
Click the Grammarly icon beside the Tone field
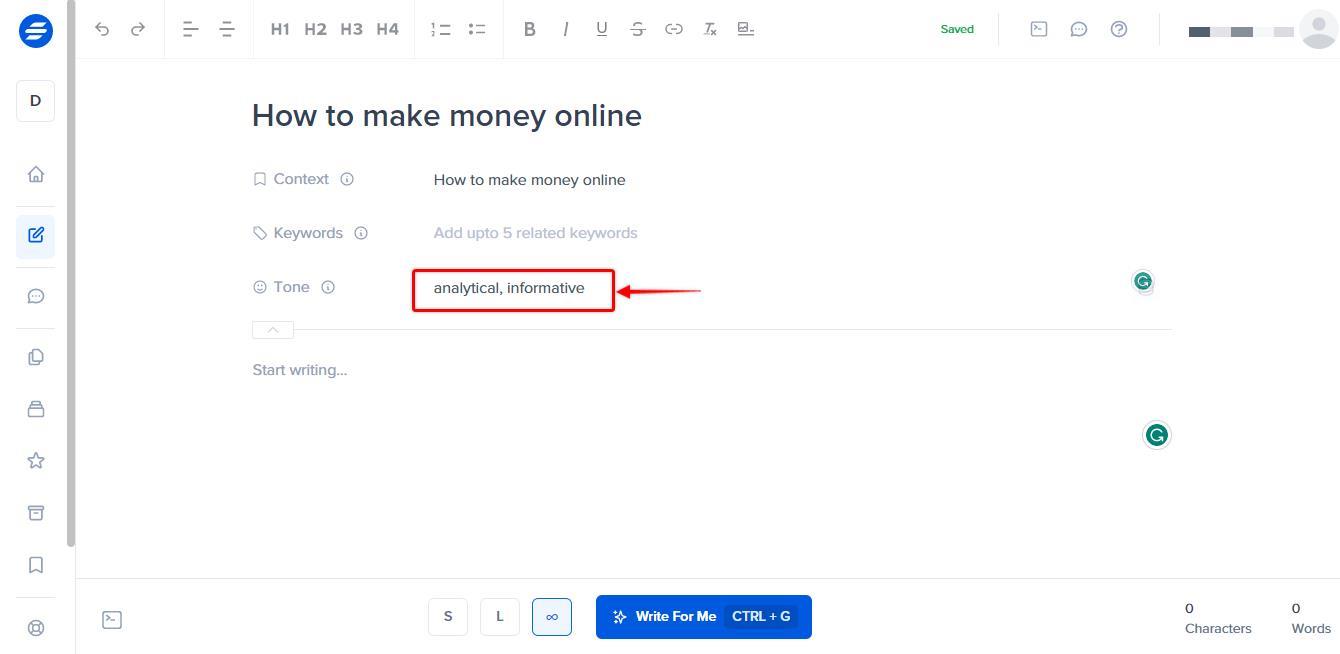[1143, 282]
